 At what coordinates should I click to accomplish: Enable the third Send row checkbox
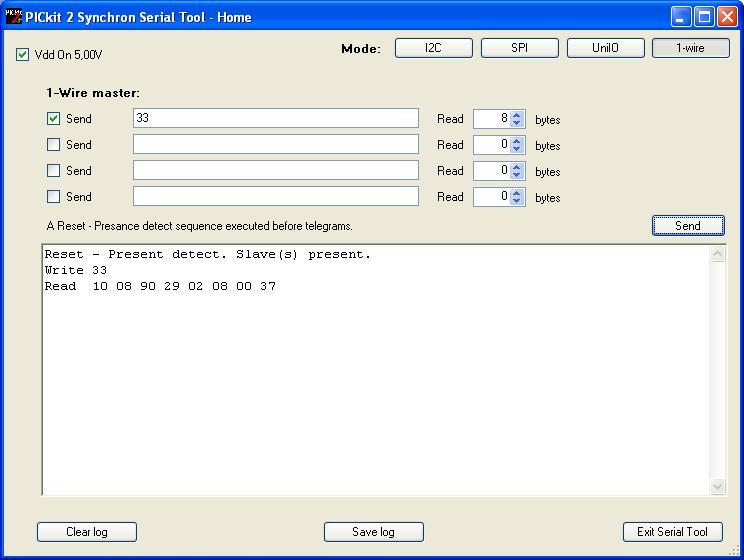54,171
